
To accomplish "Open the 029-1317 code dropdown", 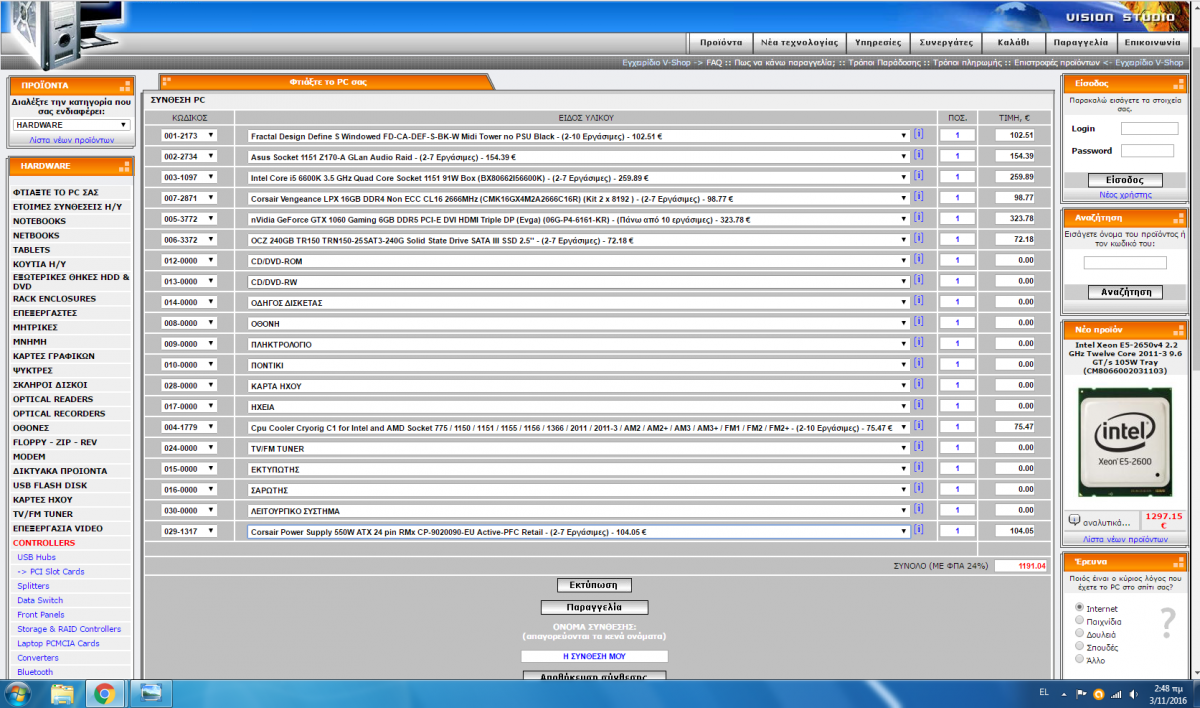I will click(189, 531).
